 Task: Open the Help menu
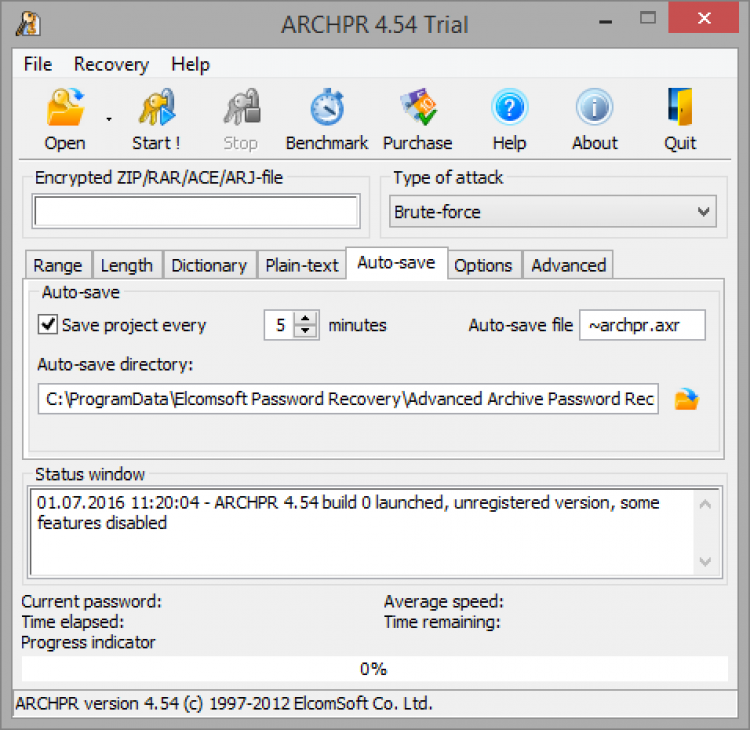(x=190, y=64)
